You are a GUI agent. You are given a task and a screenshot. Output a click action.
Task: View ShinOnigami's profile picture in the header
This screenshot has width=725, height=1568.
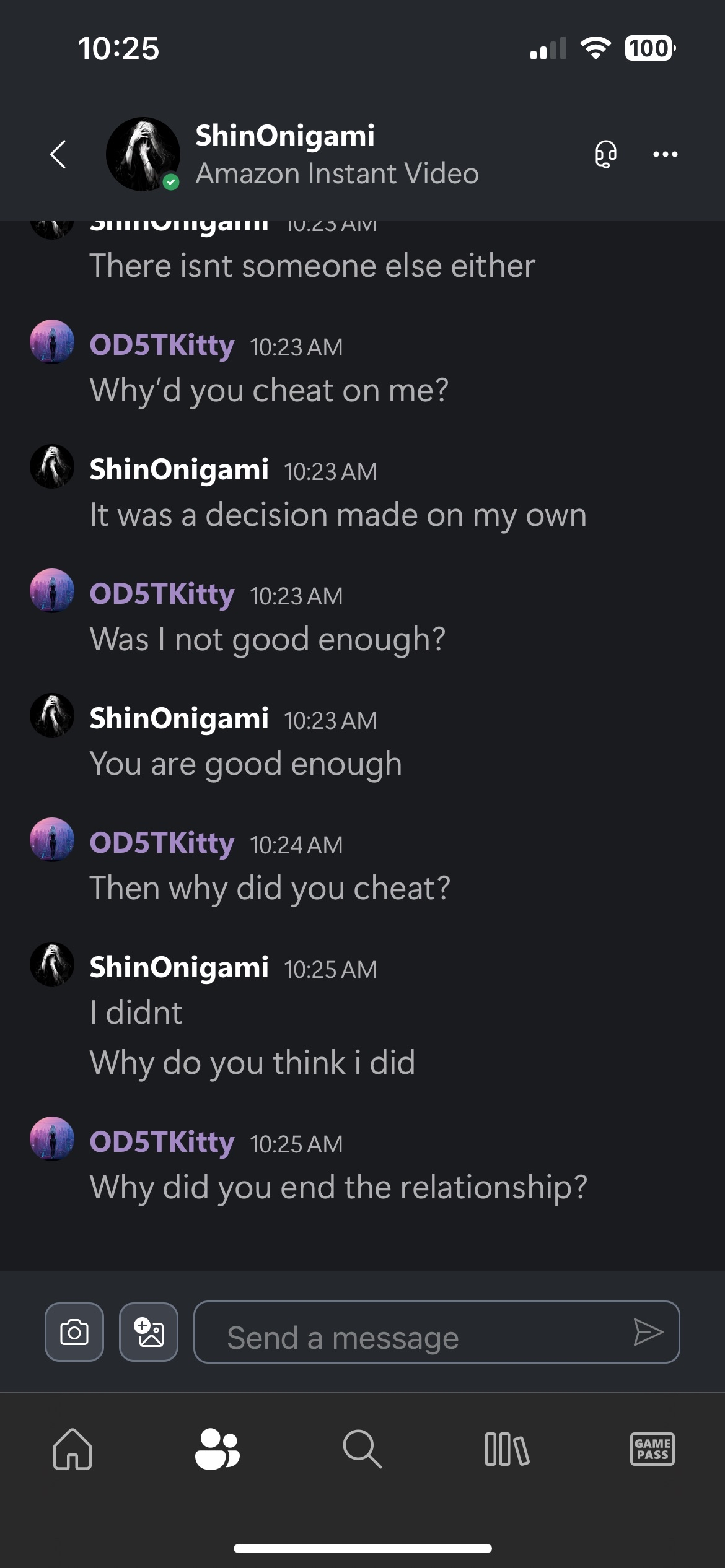(143, 154)
